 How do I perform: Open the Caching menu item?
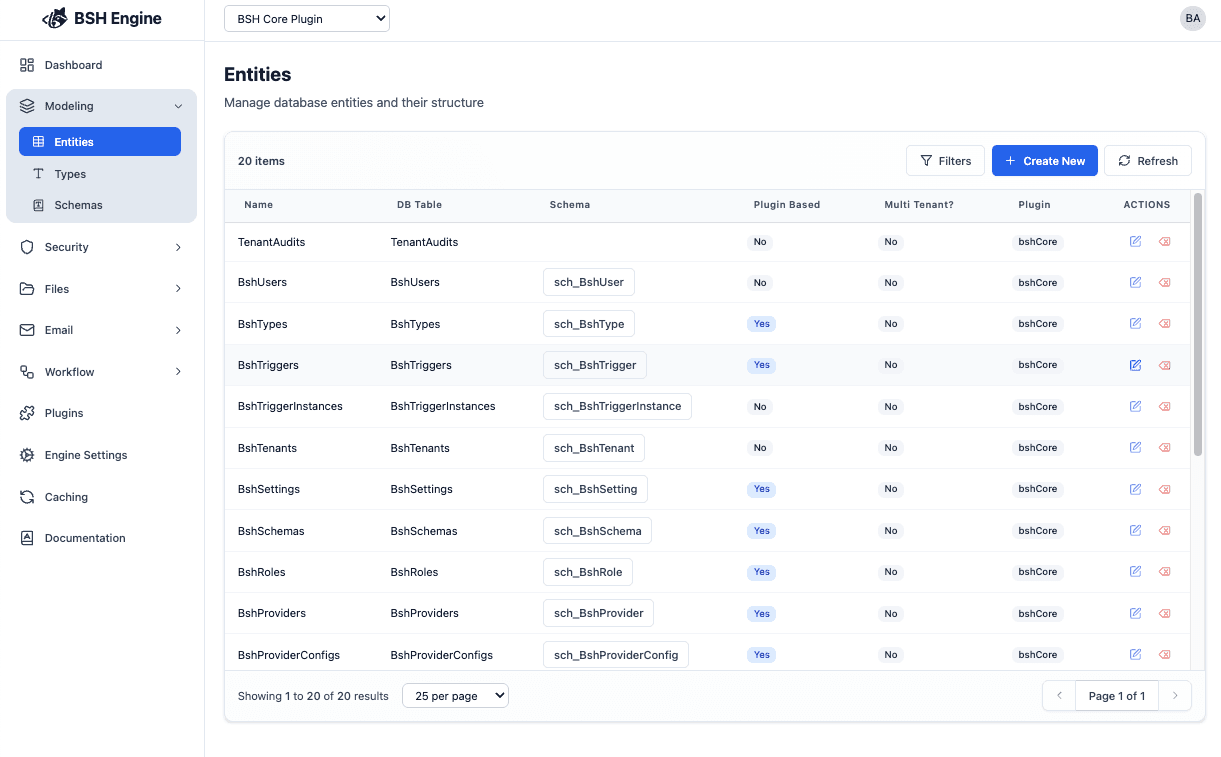101,497
